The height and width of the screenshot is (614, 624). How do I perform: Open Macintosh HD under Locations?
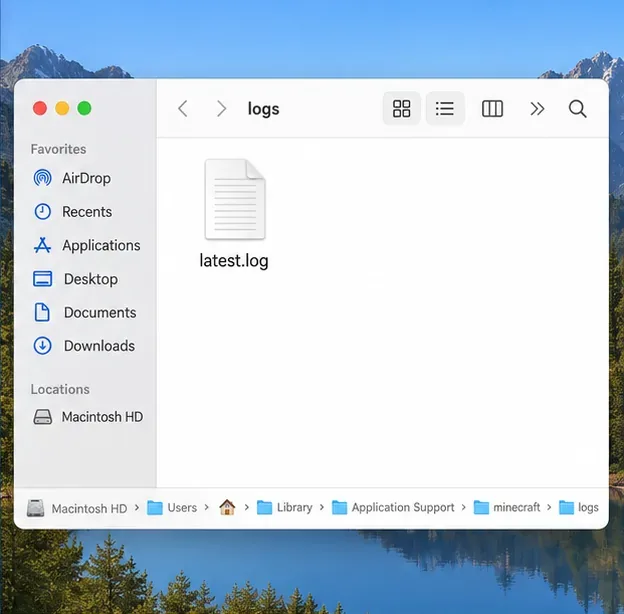point(86,417)
